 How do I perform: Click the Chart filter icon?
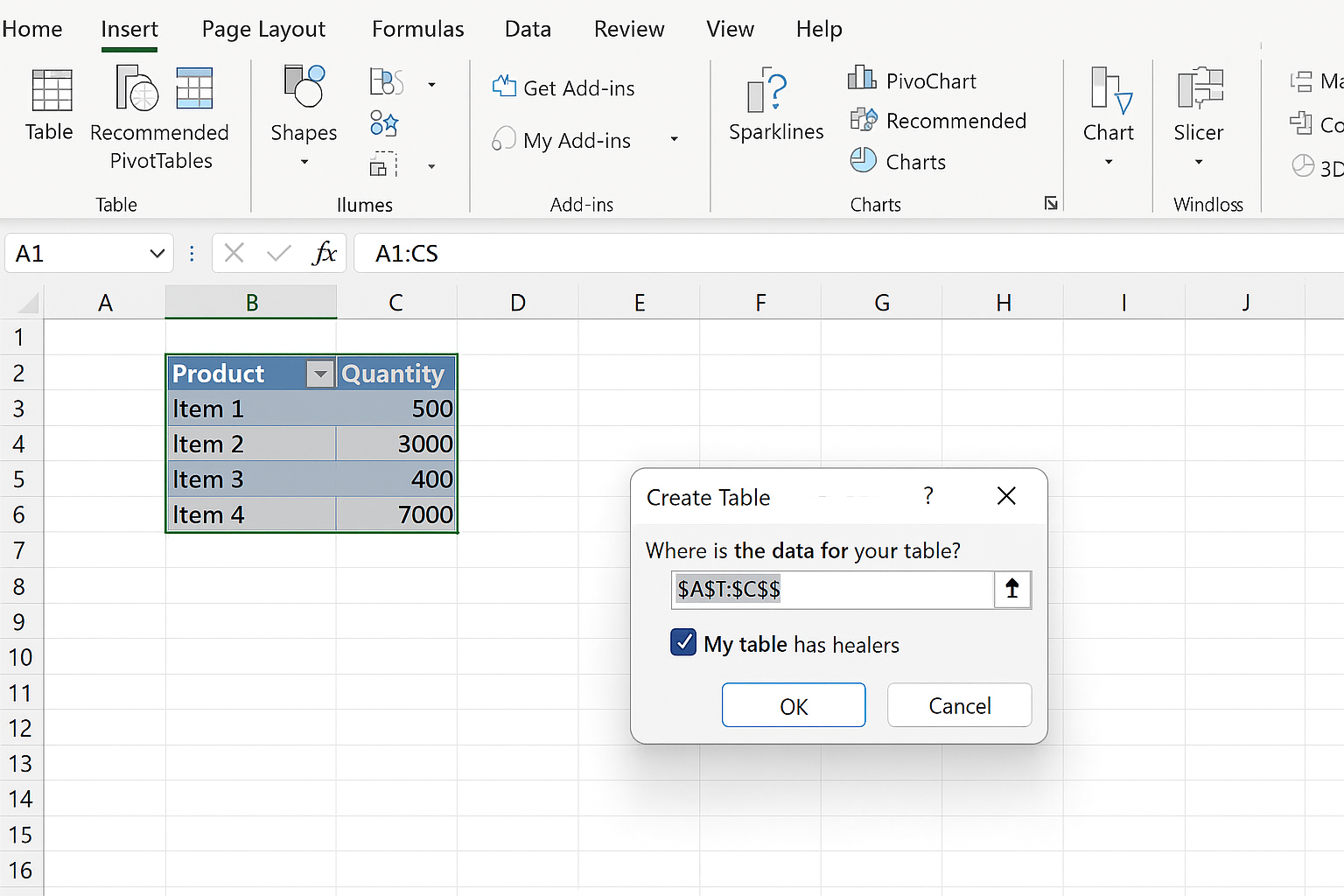click(1112, 90)
